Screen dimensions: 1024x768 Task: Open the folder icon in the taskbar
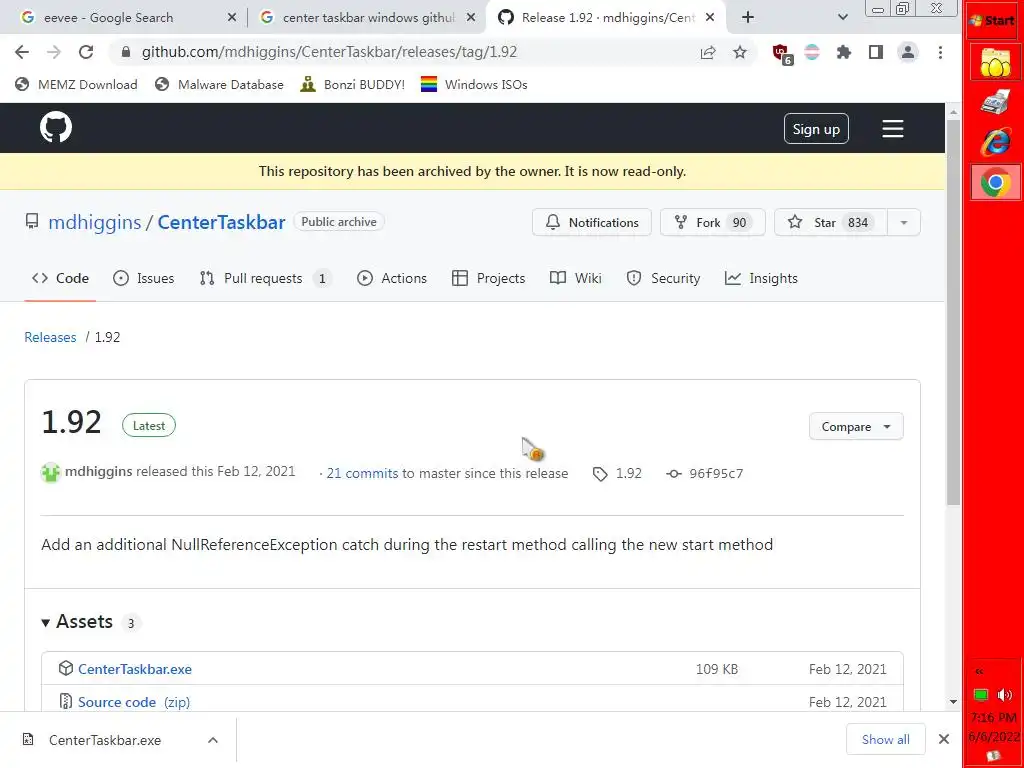[995, 63]
